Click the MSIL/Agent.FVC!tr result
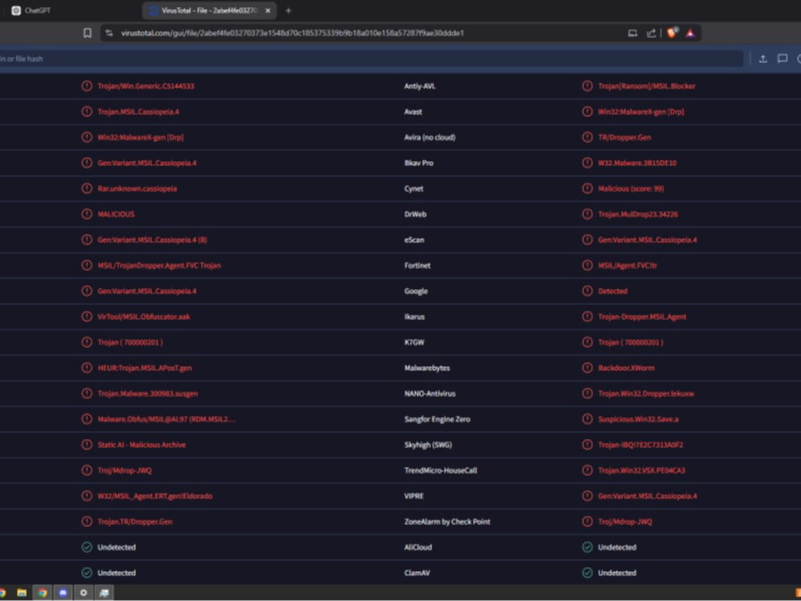Screen dimensions: 801x601 [628, 266]
